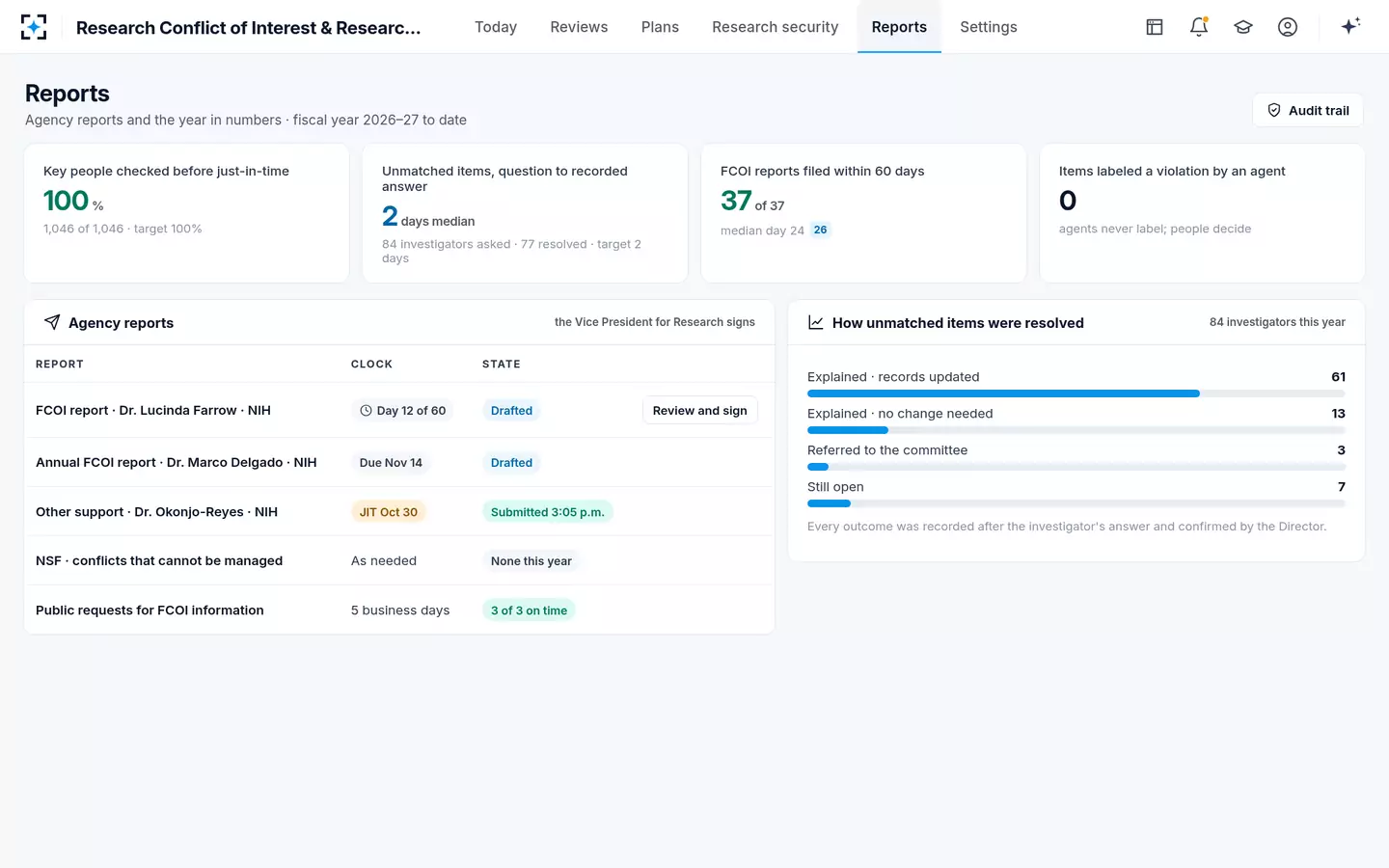Click the Referred to the committee bar
Screen dimensions: 1389x868
[1076, 467]
